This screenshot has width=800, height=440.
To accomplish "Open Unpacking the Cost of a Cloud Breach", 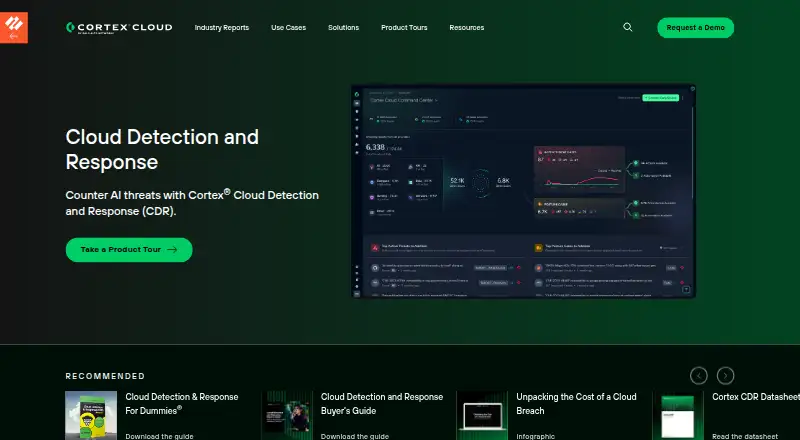I will point(576,404).
